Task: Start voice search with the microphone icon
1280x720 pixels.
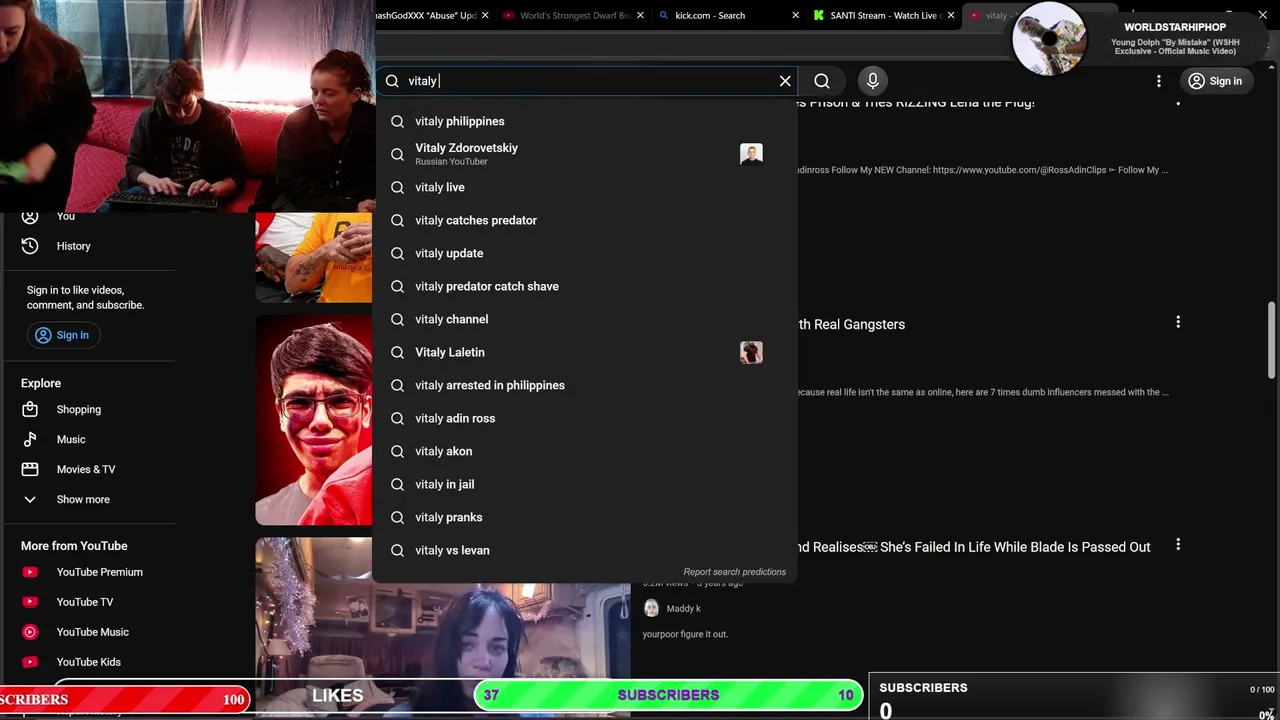Action: click(873, 81)
